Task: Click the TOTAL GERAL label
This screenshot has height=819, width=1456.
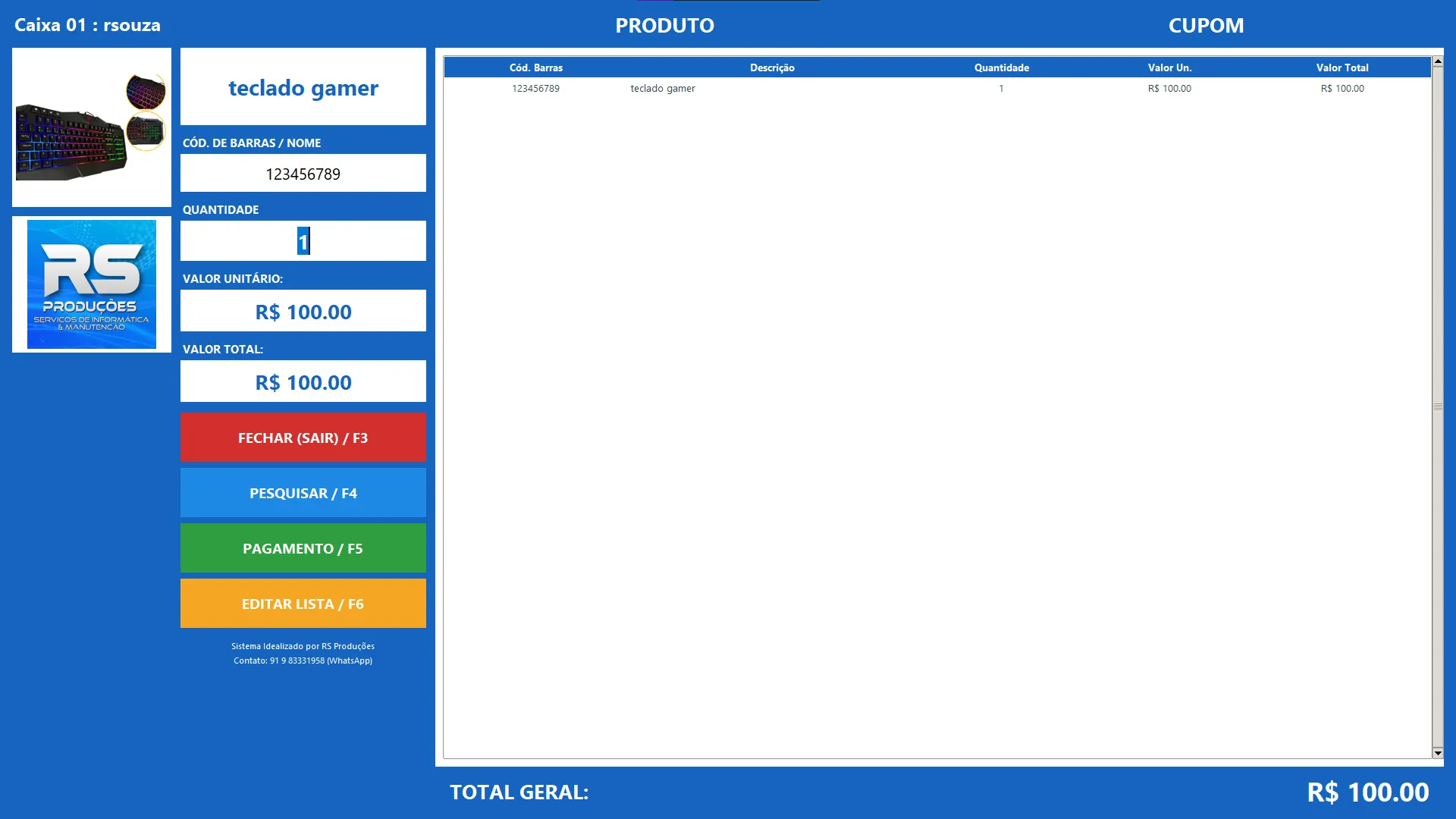Action: (x=519, y=792)
